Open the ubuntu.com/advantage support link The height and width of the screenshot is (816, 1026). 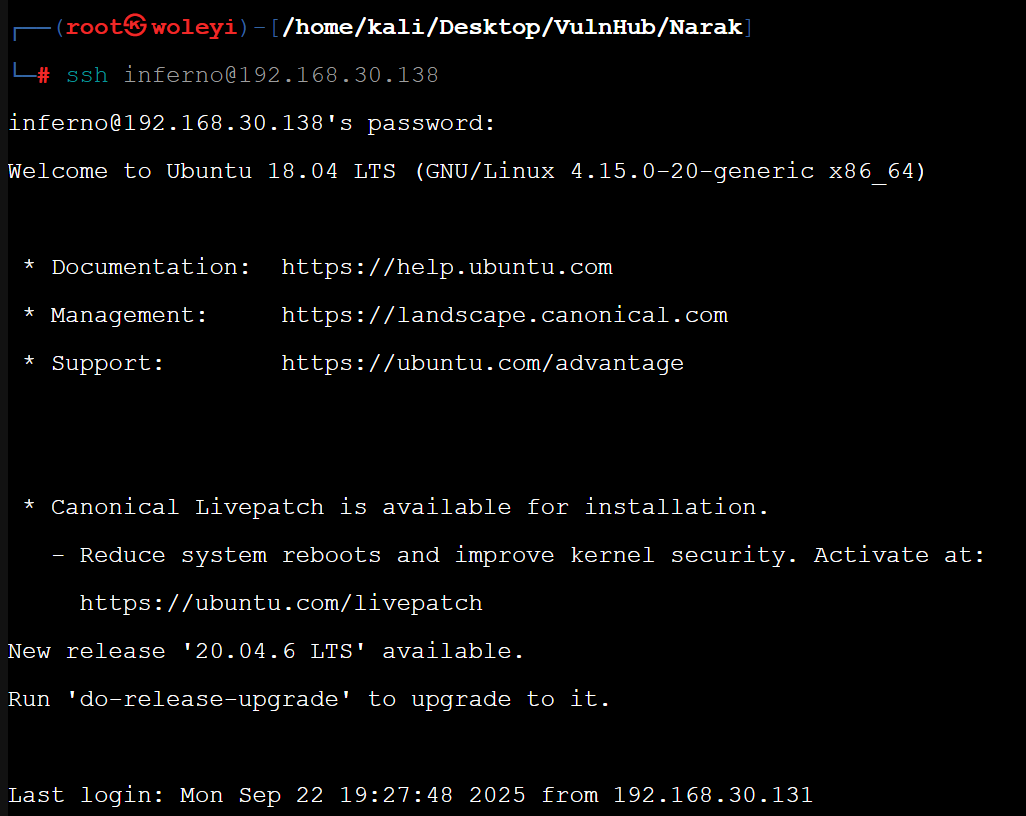point(482,363)
